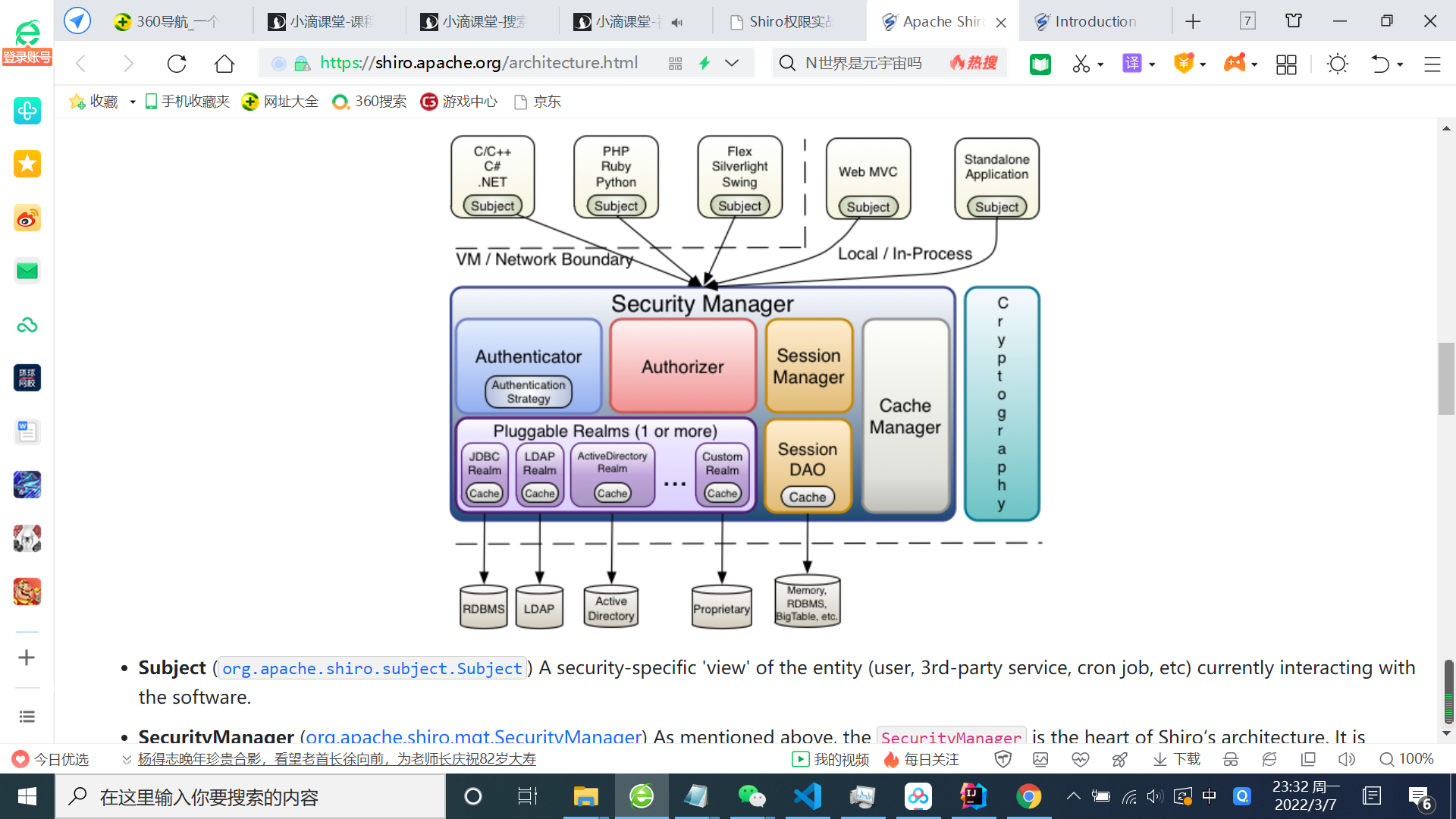Click the 下载 downloads button
1456x819 pixels.
point(1177,759)
